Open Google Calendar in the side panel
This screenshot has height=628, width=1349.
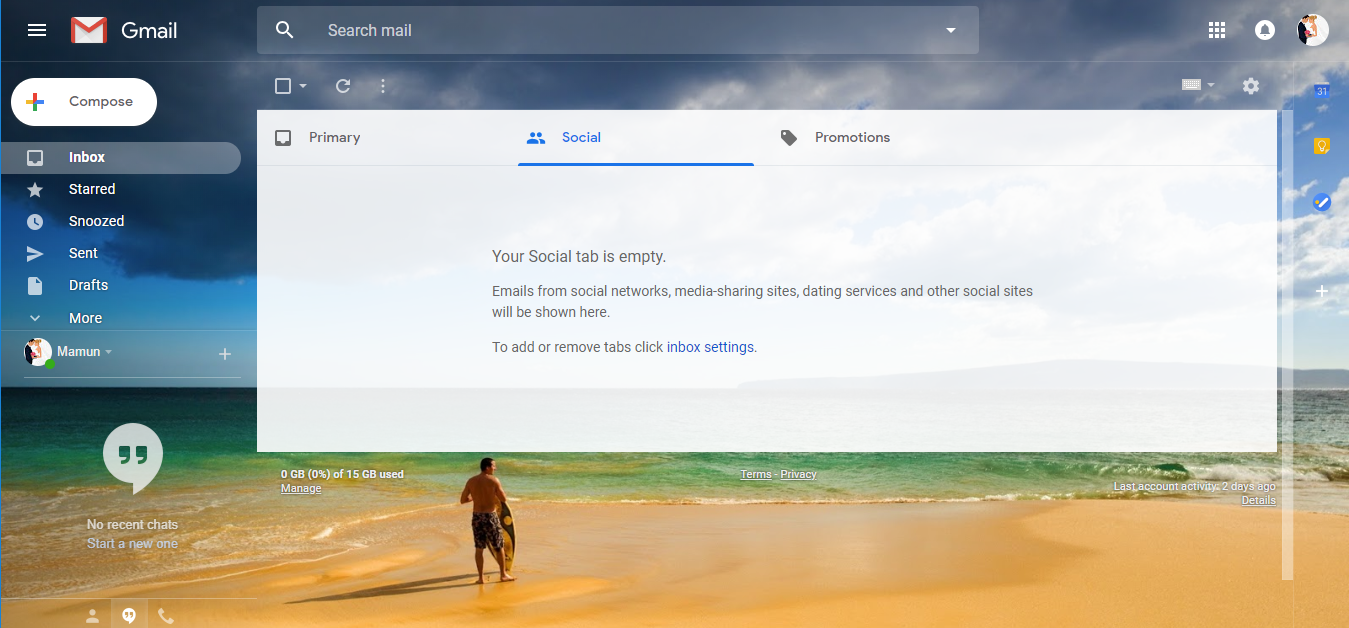click(1322, 89)
